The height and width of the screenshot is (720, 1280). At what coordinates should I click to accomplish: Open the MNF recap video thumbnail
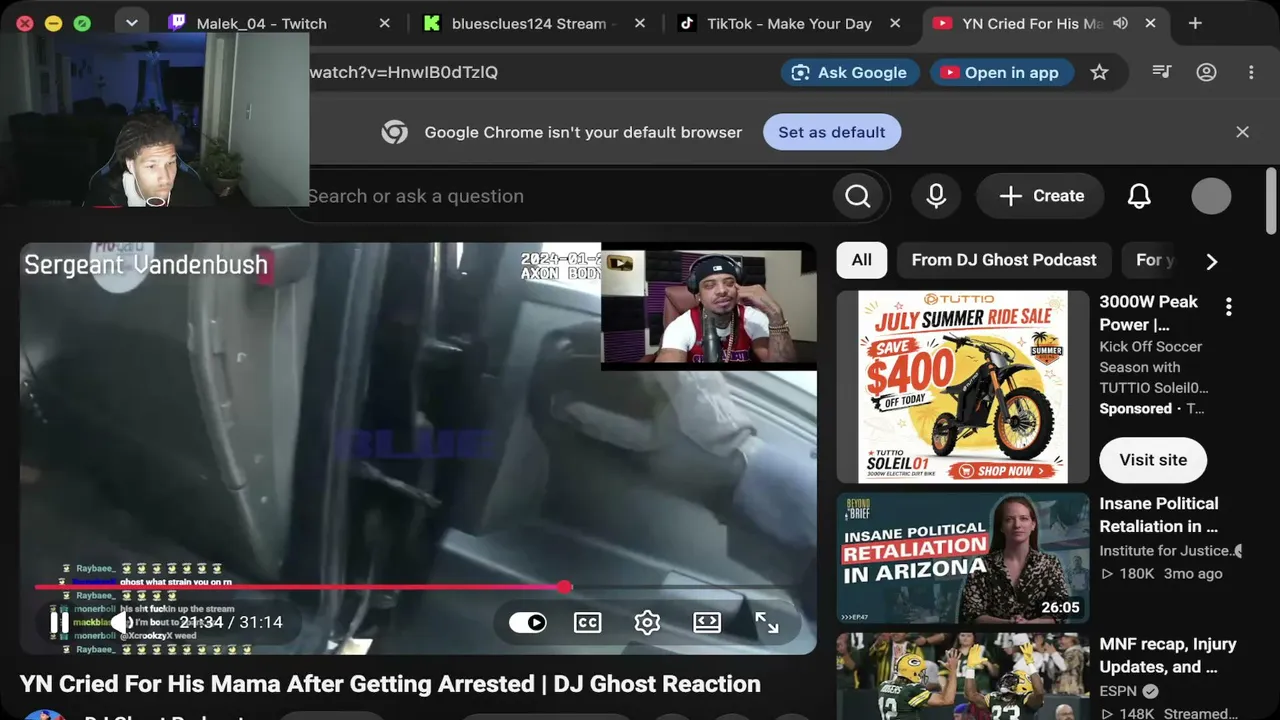(x=963, y=676)
